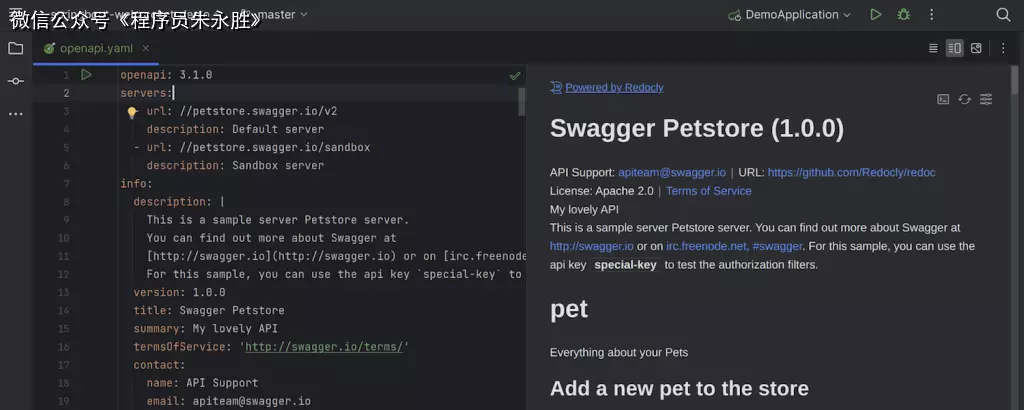This screenshot has width=1024, height=410.
Task: Switch to editor-only view mode
Action: coord(933,48)
